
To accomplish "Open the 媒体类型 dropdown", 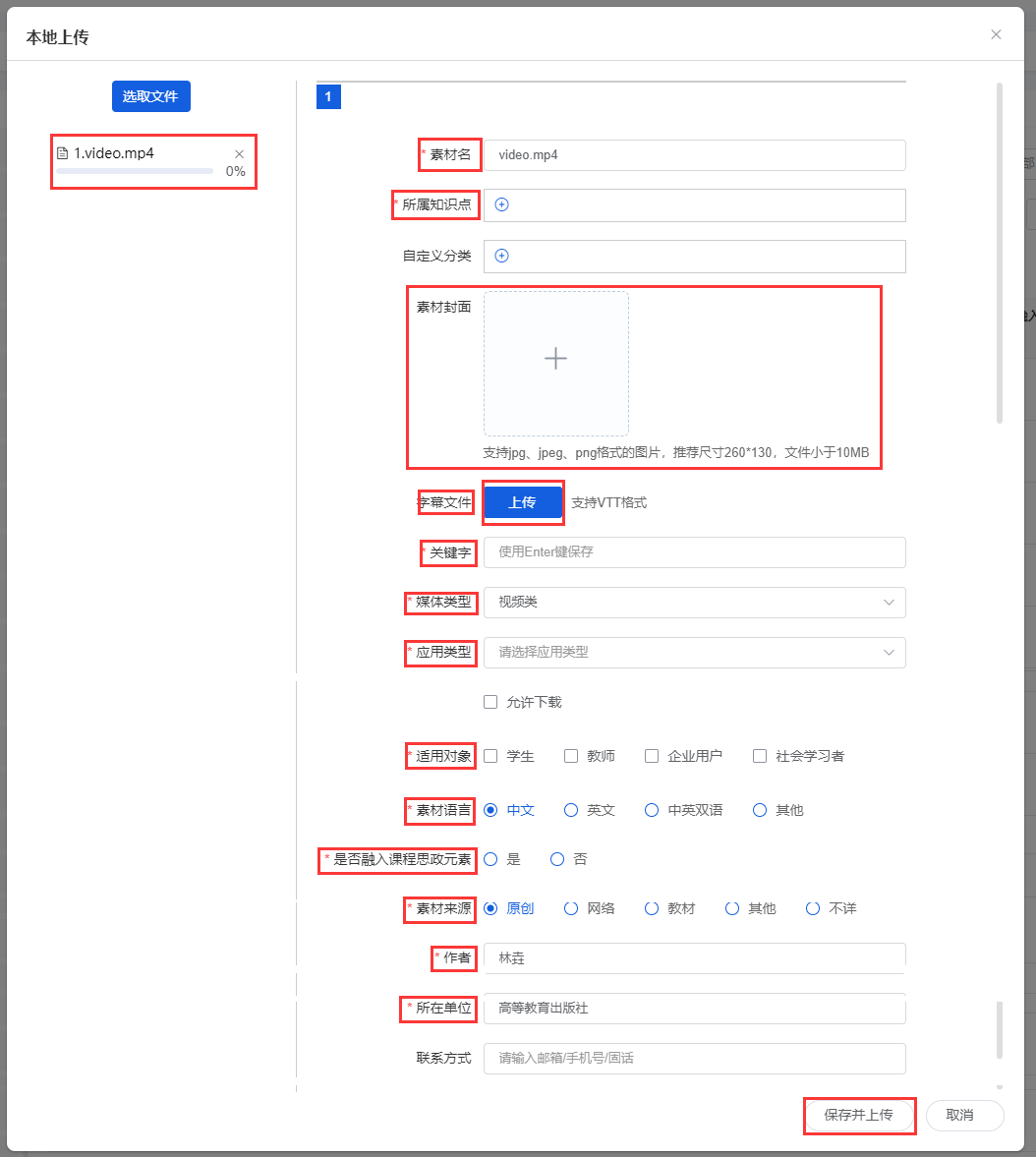I will pyautogui.click(x=694, y=602).
